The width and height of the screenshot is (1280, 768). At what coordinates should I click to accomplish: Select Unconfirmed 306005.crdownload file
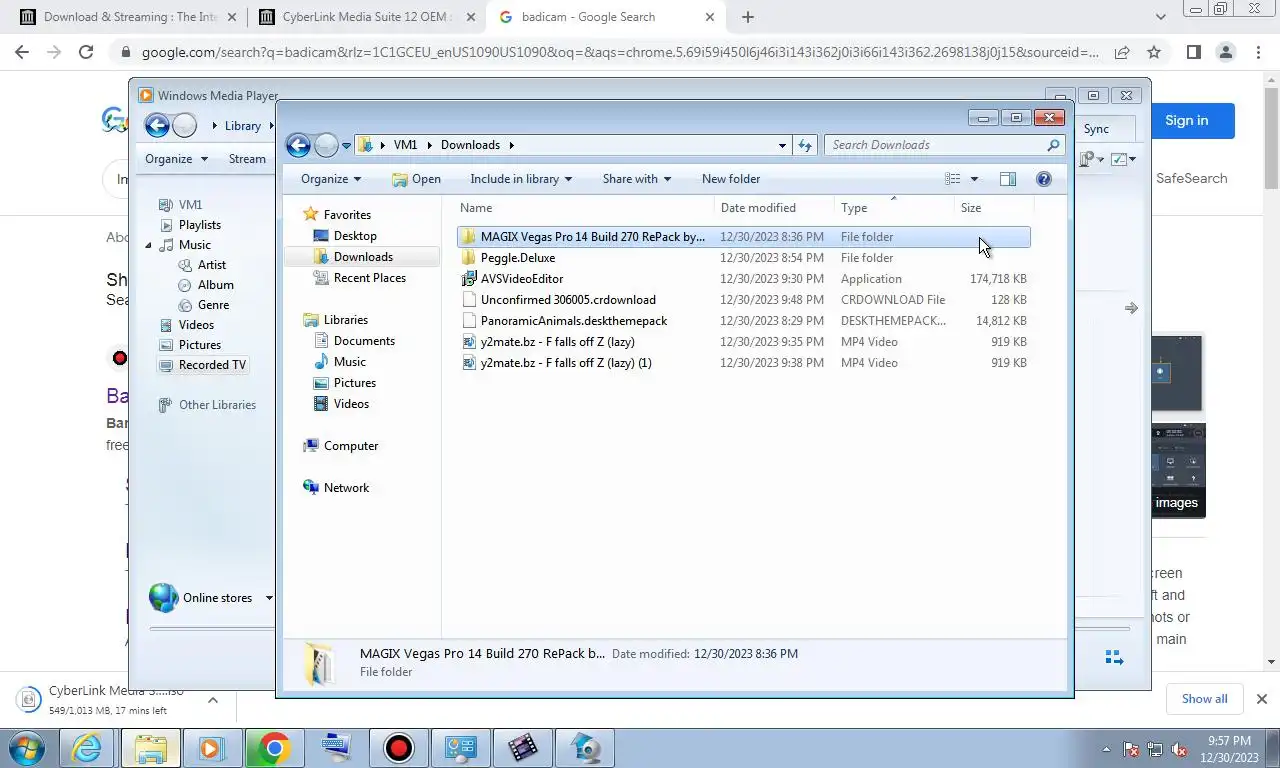744,300
